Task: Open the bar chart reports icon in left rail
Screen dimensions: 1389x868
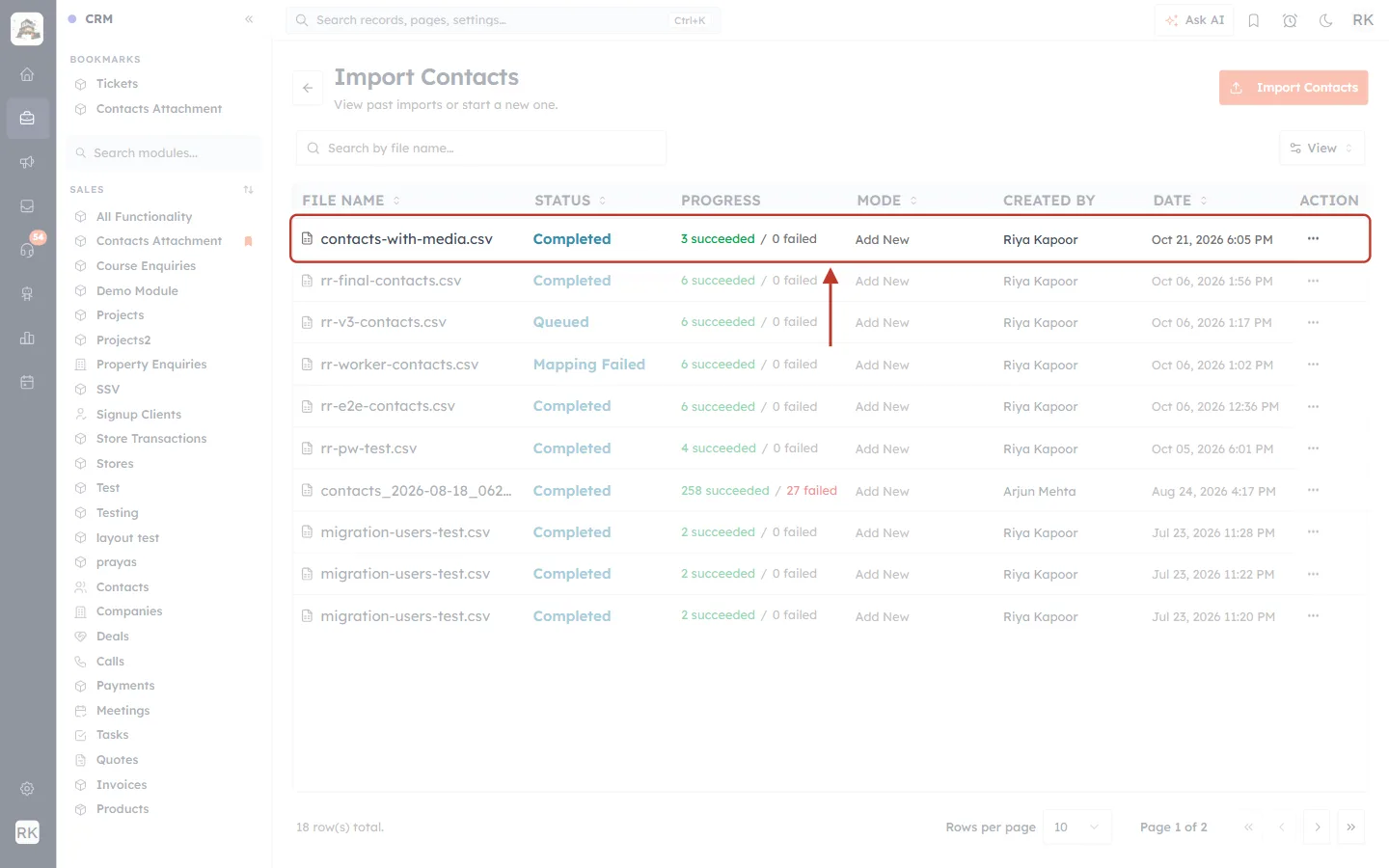Action: [27, 339]
